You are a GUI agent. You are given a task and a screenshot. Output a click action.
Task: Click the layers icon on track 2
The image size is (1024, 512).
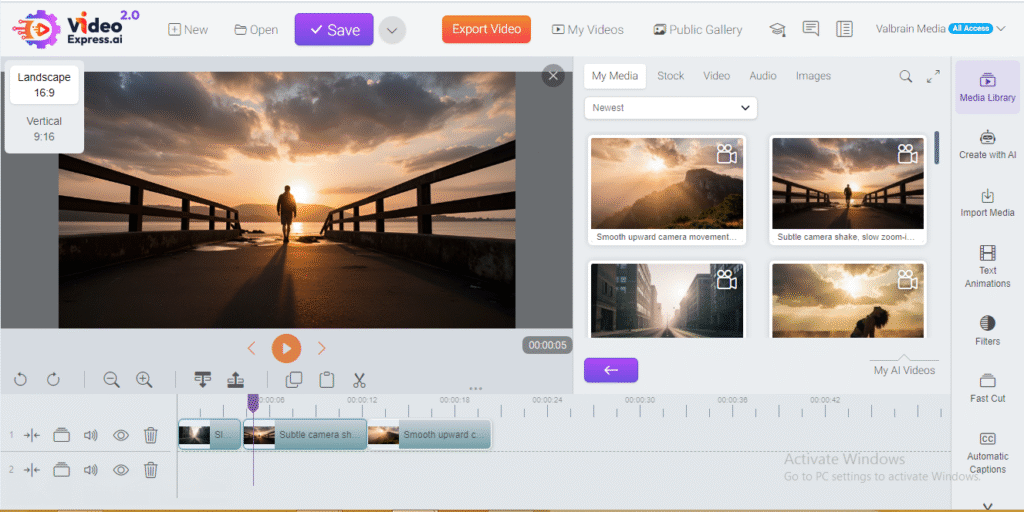[61, 470]
